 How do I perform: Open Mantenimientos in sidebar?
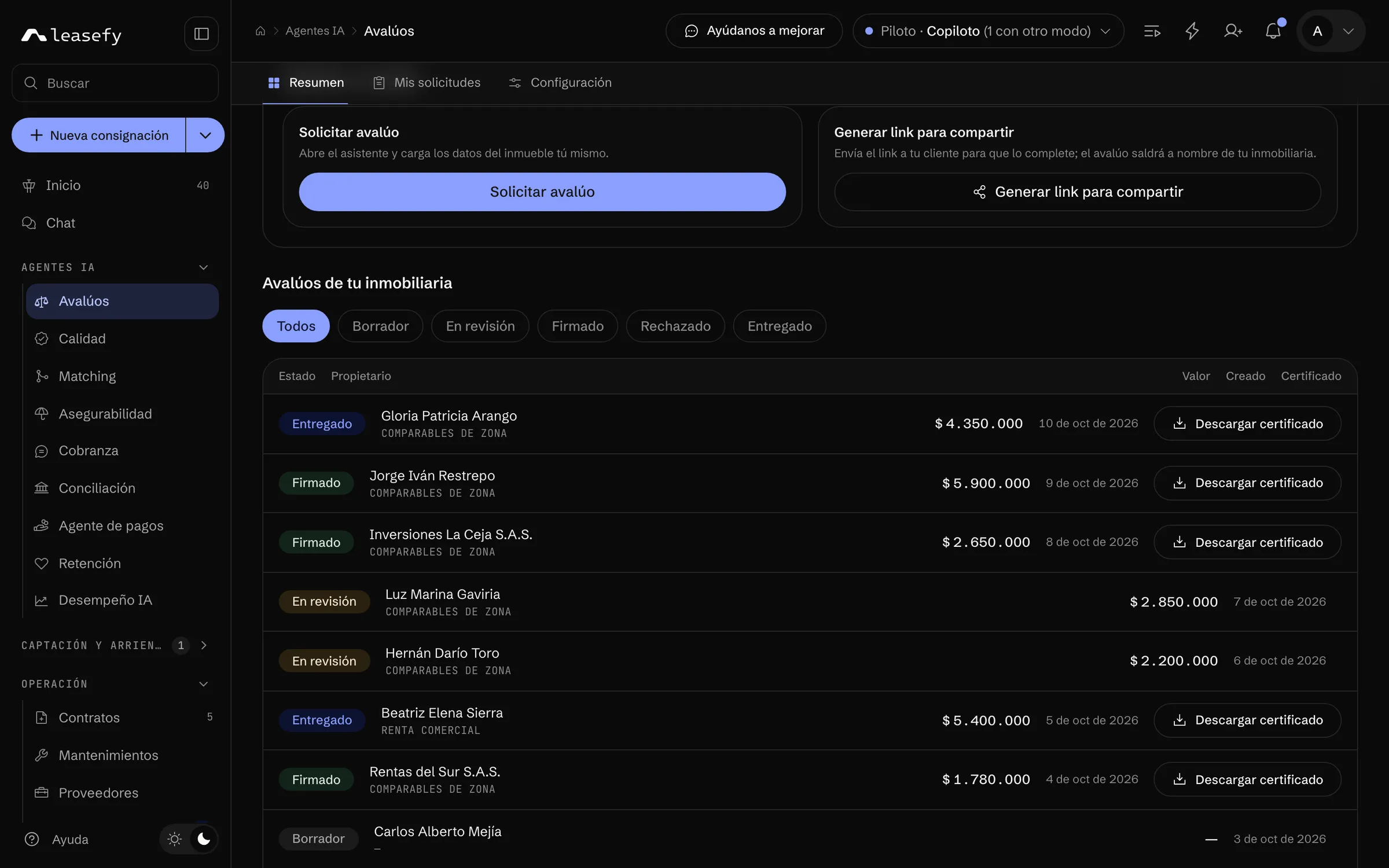click(122, 755)
